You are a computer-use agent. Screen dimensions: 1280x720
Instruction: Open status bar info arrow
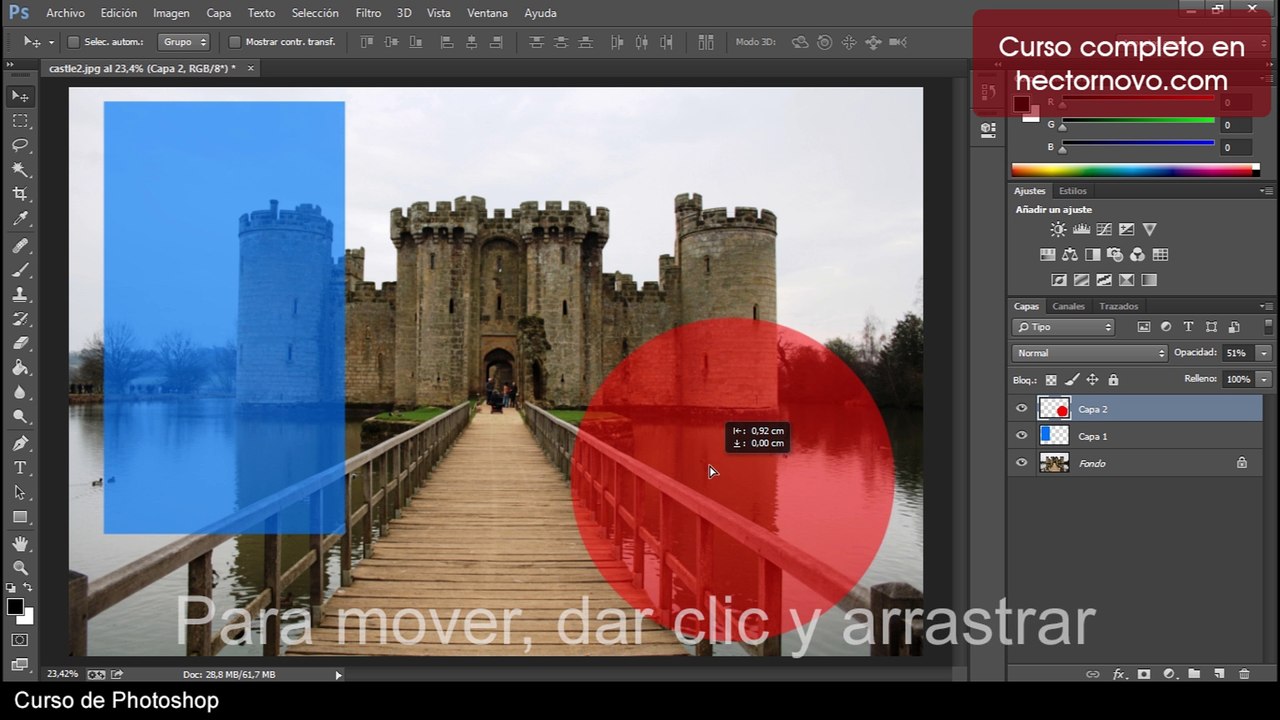point(338,675)
